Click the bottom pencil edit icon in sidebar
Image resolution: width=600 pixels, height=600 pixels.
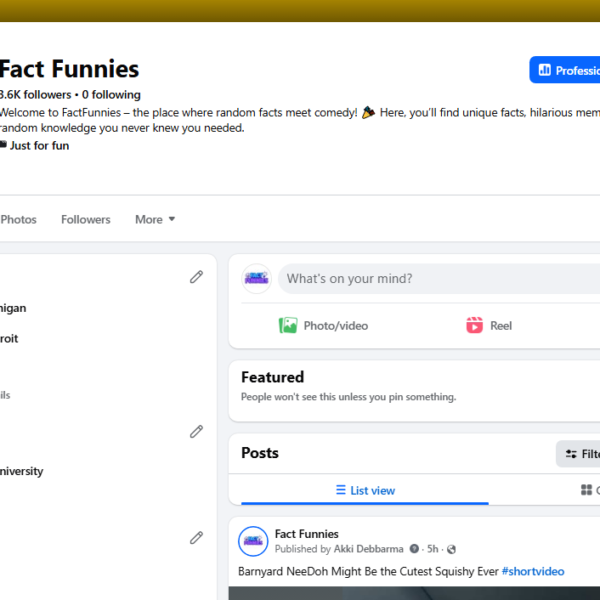tap(196, 538)
